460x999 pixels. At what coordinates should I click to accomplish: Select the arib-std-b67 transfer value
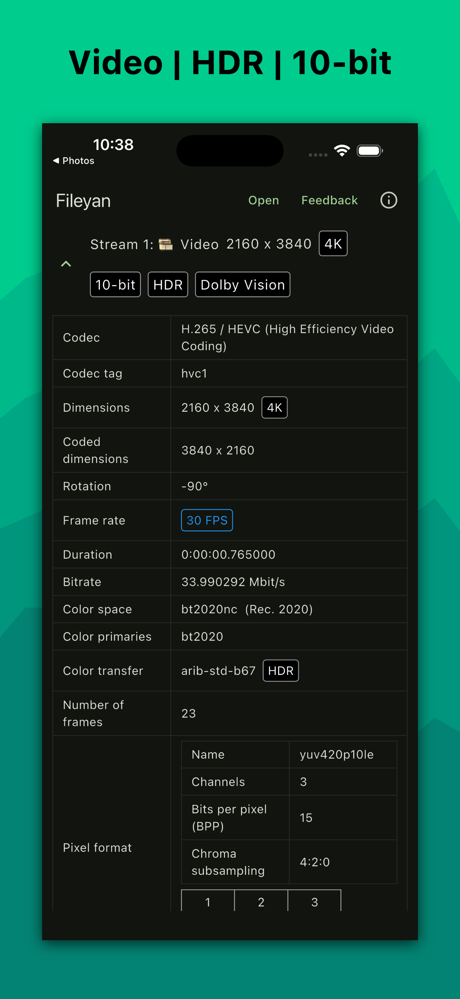pyautogui.click(x=219, y=671)
